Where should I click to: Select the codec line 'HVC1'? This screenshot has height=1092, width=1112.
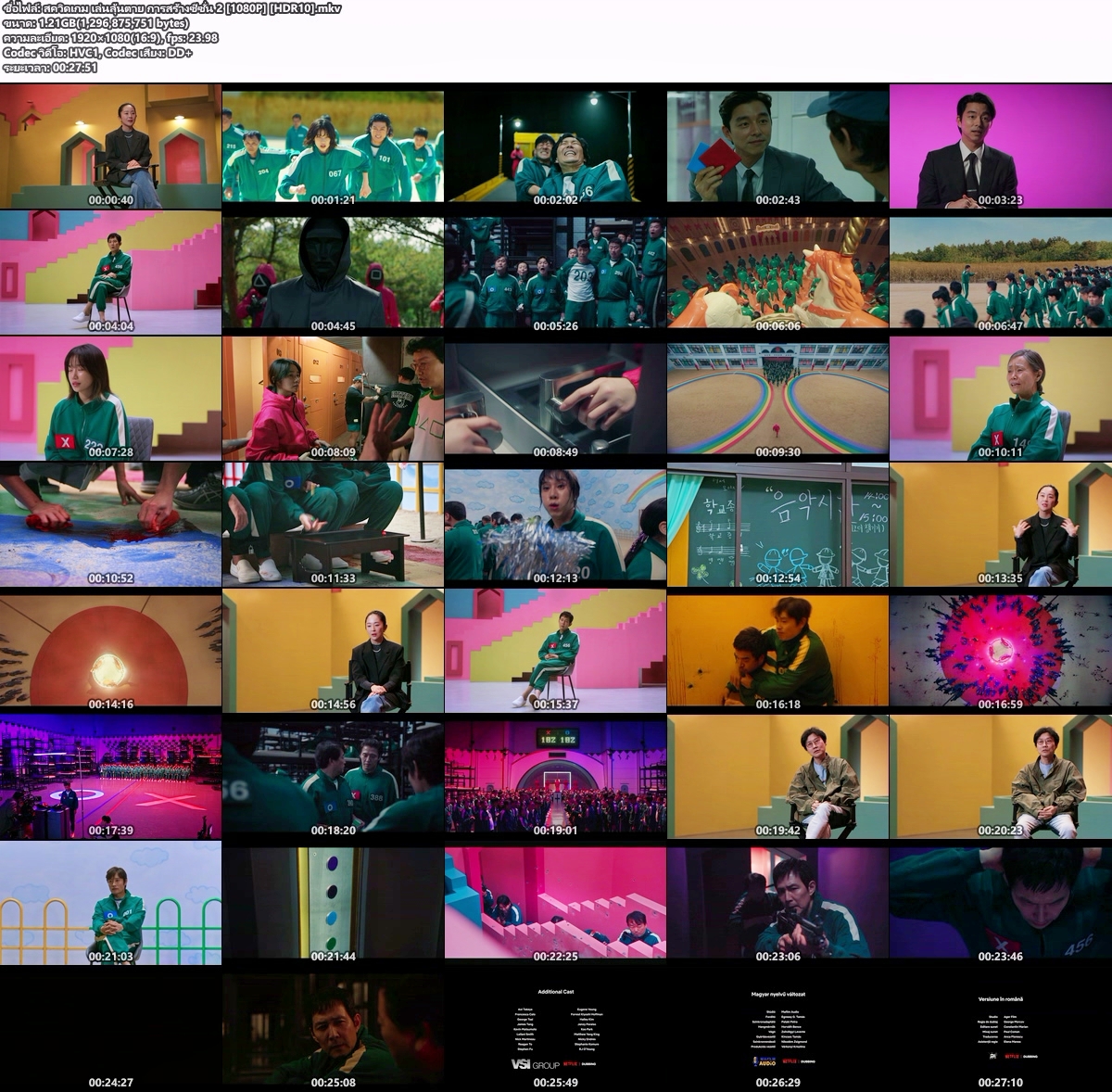click(97, 53)
